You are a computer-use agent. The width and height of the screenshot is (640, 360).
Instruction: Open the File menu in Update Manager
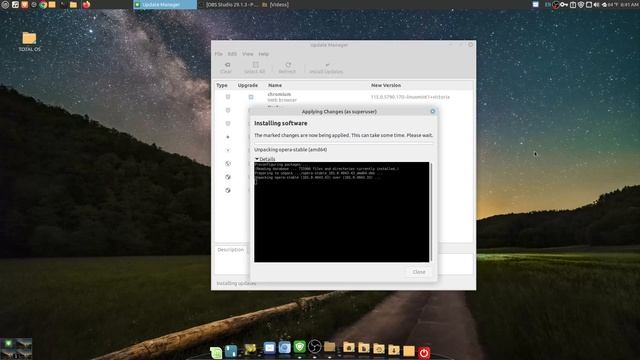(219, 54)
